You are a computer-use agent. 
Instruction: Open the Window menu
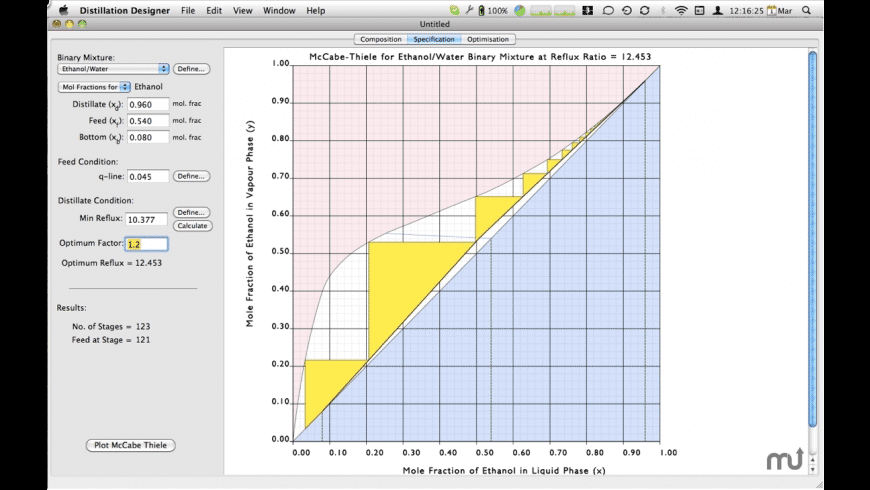click(279, 11)
